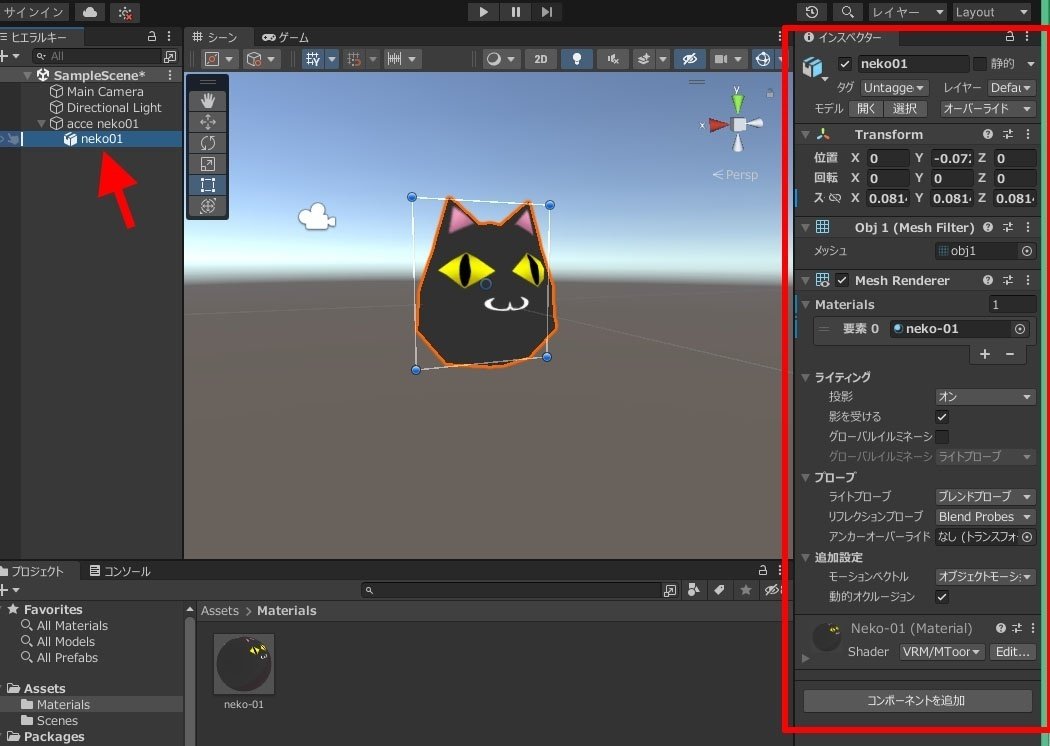Switch to the シーン tab
The image size is (1050, 746).
coord(215,37)
